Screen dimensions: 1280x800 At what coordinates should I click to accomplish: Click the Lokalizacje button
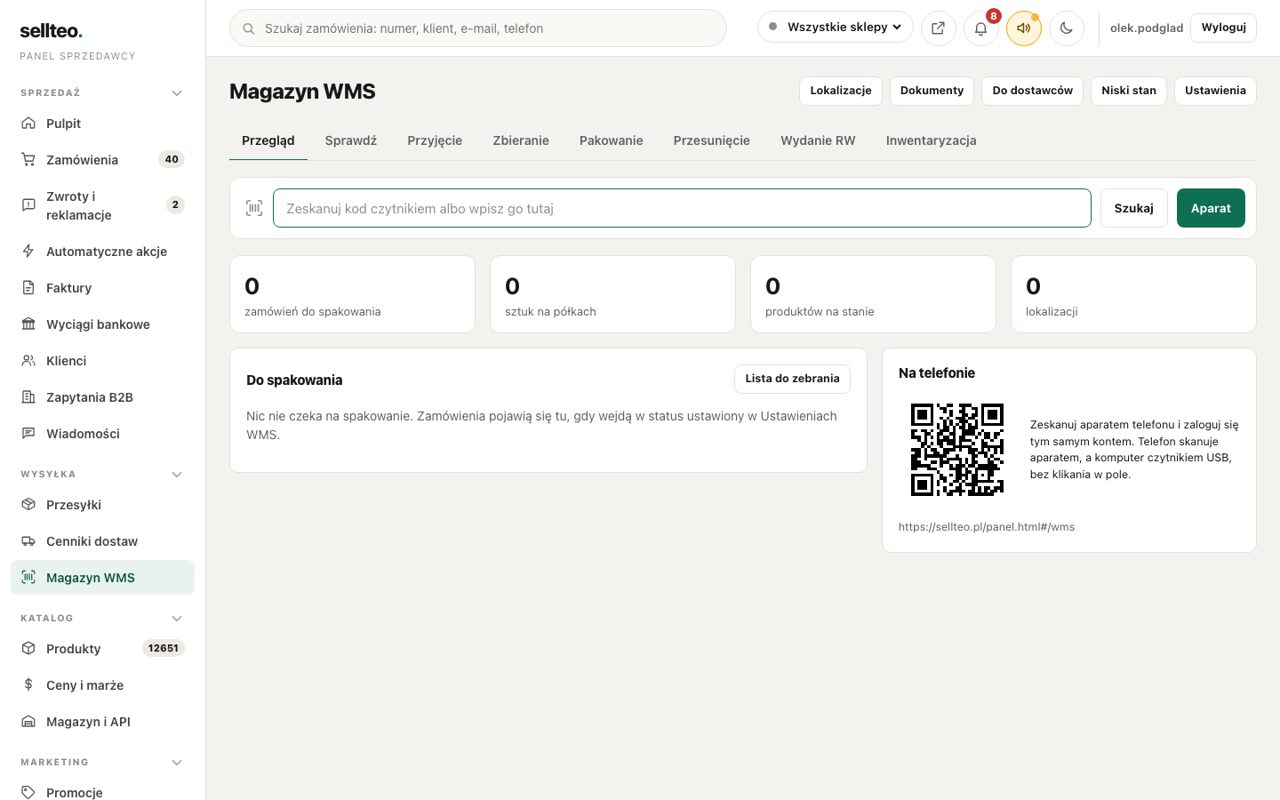841,90
